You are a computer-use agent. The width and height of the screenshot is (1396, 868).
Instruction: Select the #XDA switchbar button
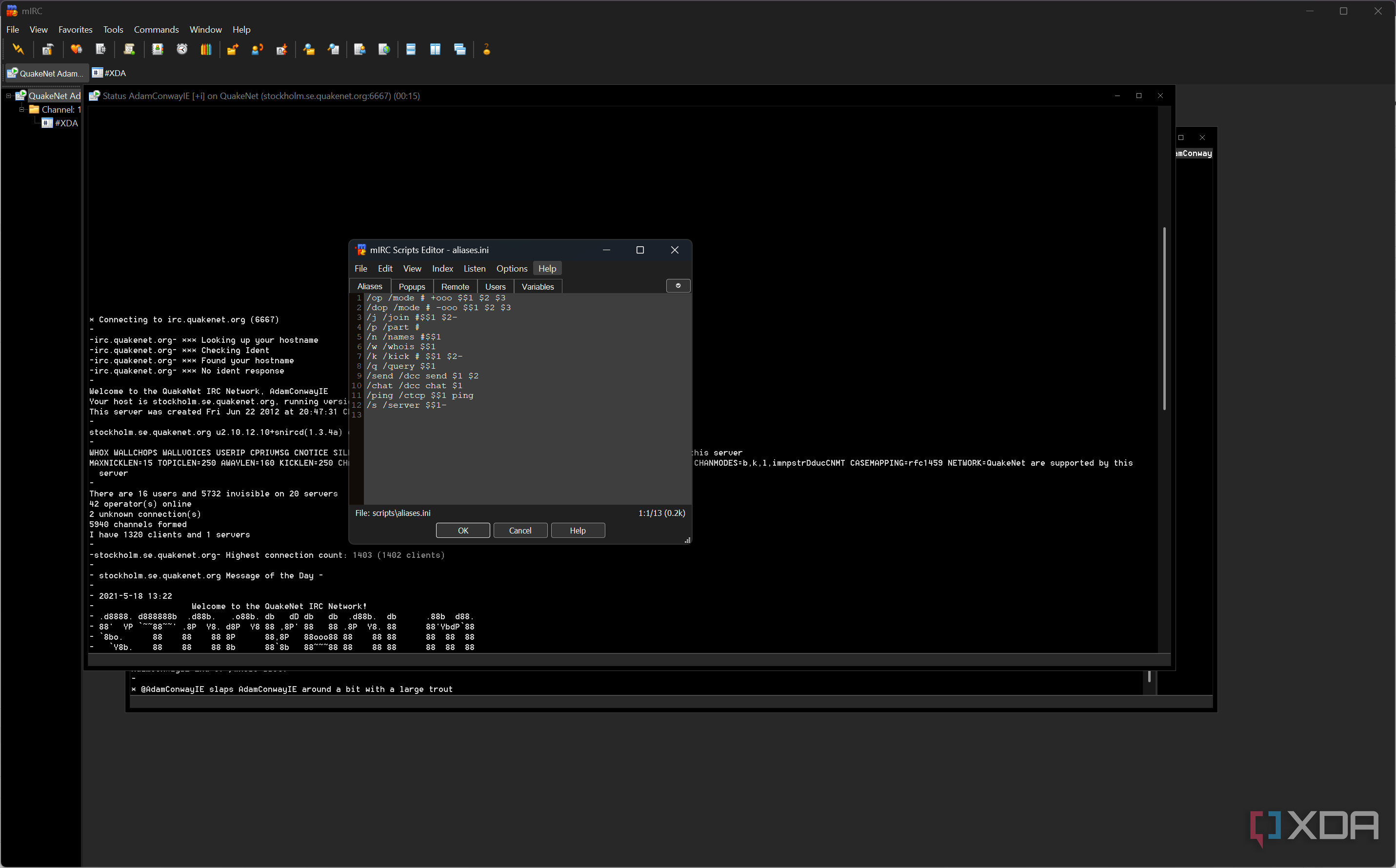pyautogui.click(x=110, y=73)
